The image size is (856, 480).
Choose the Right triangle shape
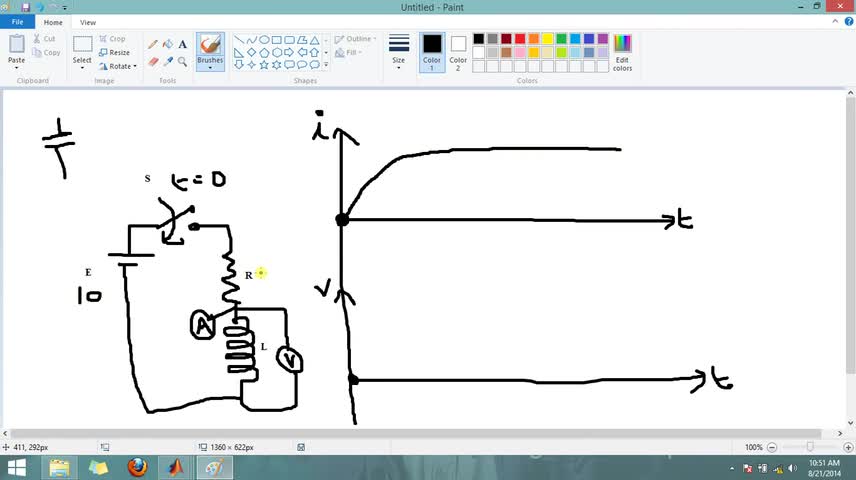tap(239, 52)
